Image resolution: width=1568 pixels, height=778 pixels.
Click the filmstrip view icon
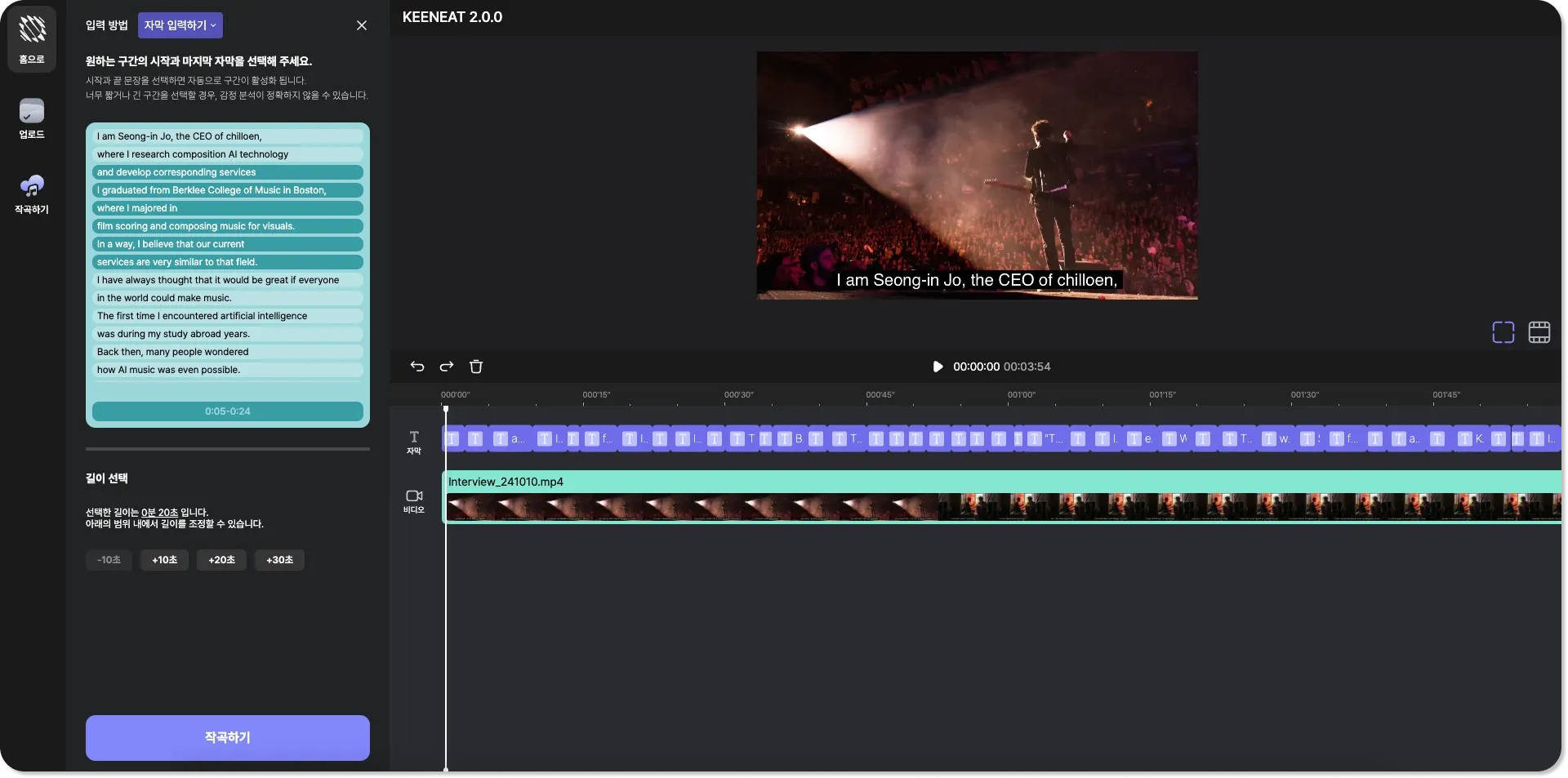1539,332
